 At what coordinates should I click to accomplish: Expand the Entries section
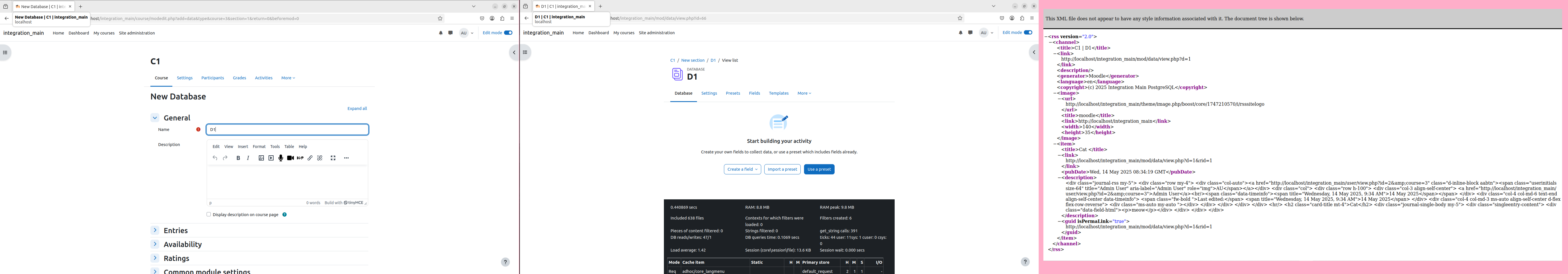click(x=155, y=230)
